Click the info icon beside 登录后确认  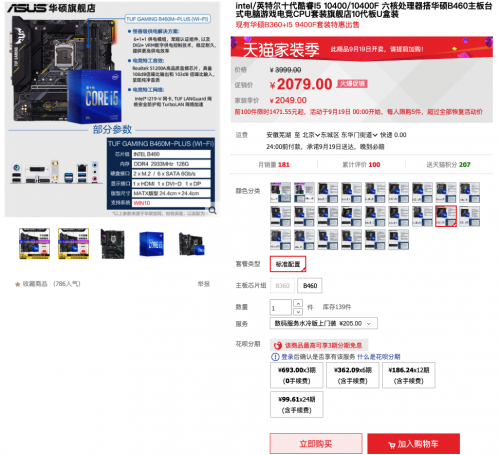point(275,357)
